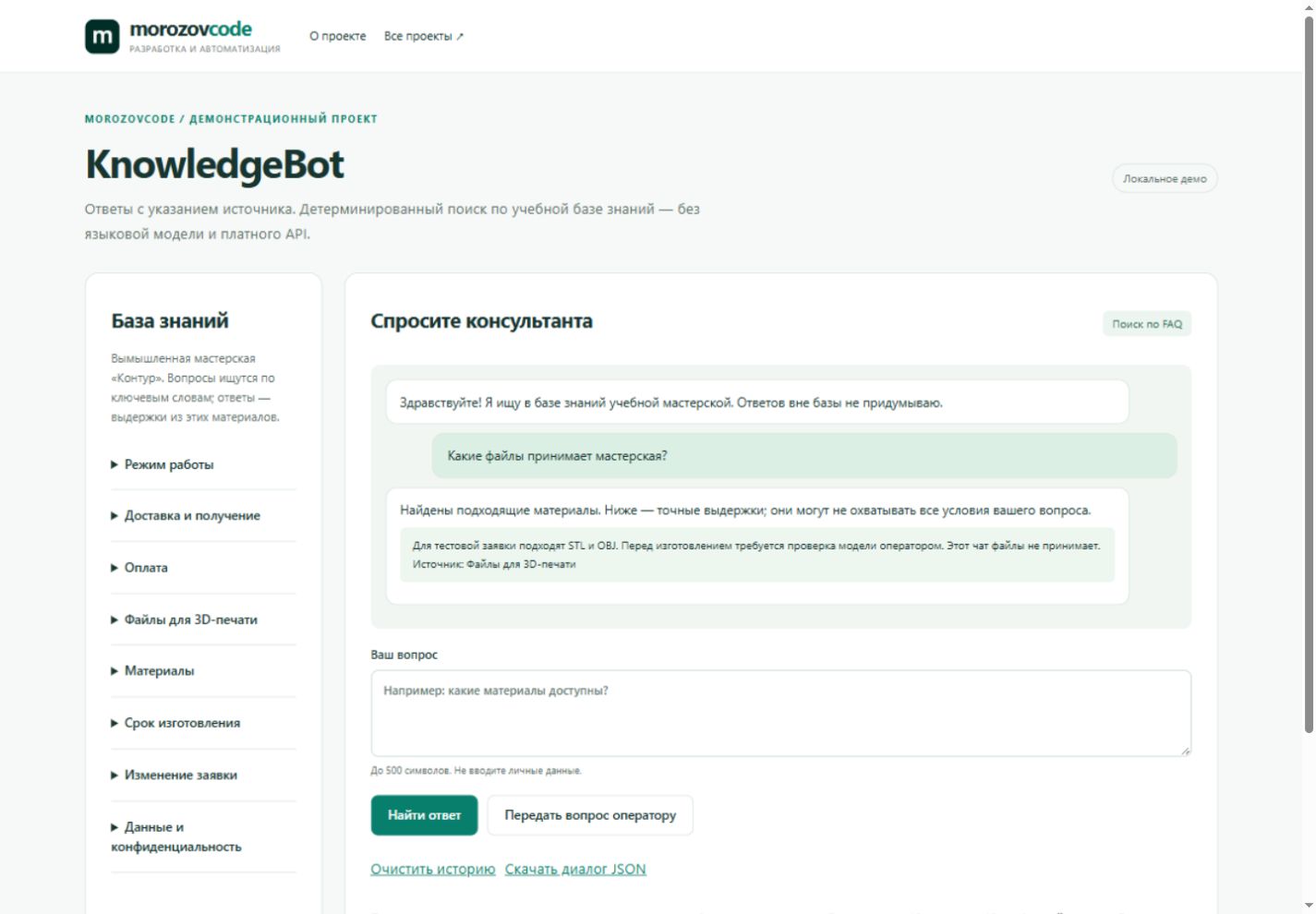Focus the "Ваш вопрос" text area
Screen dimensions: 1316x914
pos(781,714)
